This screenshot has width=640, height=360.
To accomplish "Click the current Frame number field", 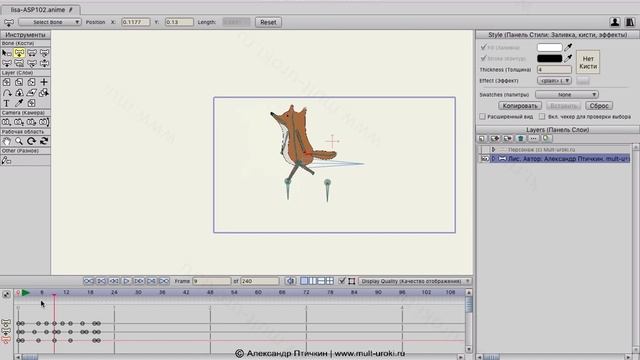I will coord(212,281).
